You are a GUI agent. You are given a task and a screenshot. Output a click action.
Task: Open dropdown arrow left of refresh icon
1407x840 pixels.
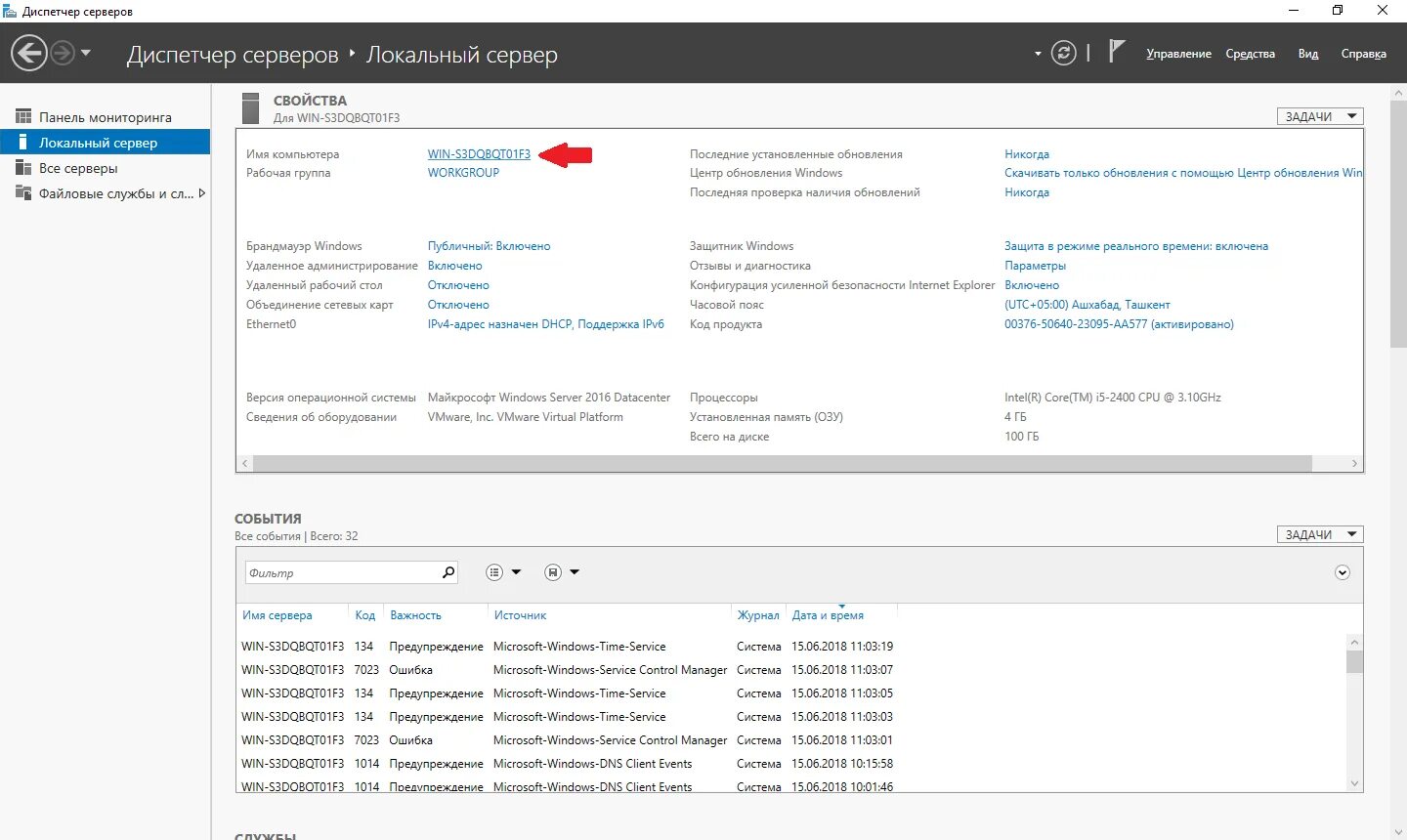pyautogui.click(x=1038, y=54)
